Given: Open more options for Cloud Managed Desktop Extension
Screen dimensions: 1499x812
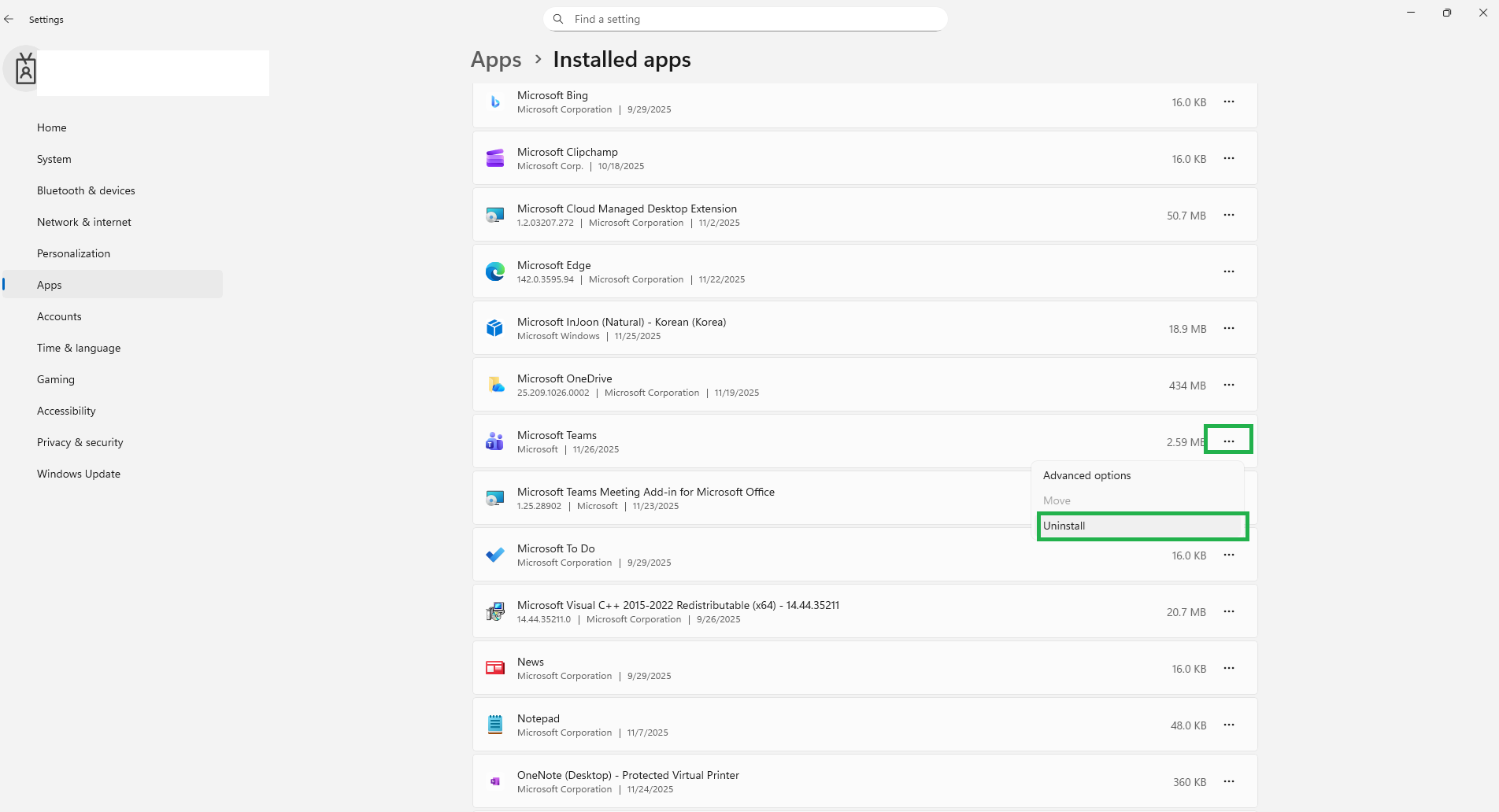Looking at the screenshot, I should click(x=1229, y=216).
